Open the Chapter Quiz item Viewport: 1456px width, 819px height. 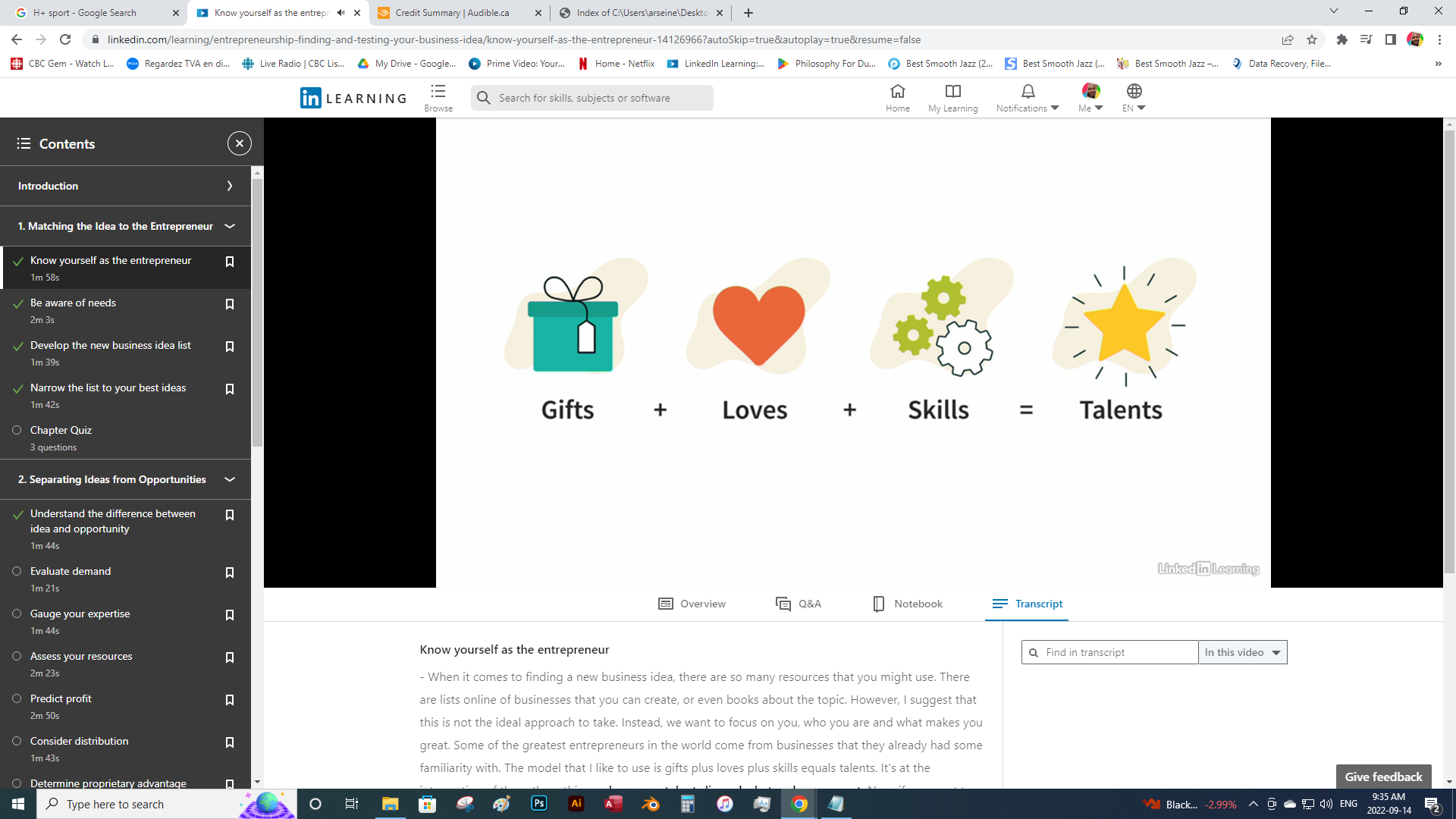tap(61, 430)
